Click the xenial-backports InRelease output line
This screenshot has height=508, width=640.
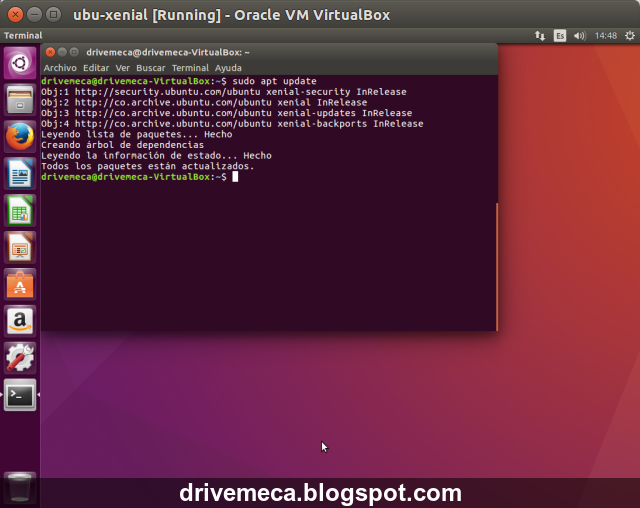click(232, 124)
